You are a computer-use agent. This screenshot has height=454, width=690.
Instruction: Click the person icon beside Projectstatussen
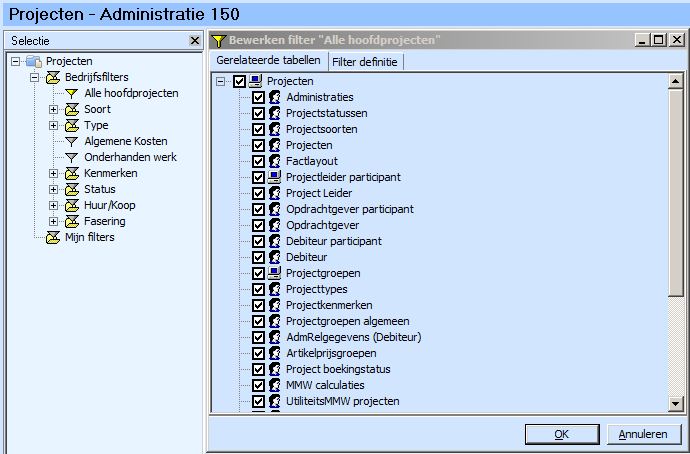coord(275,113)
